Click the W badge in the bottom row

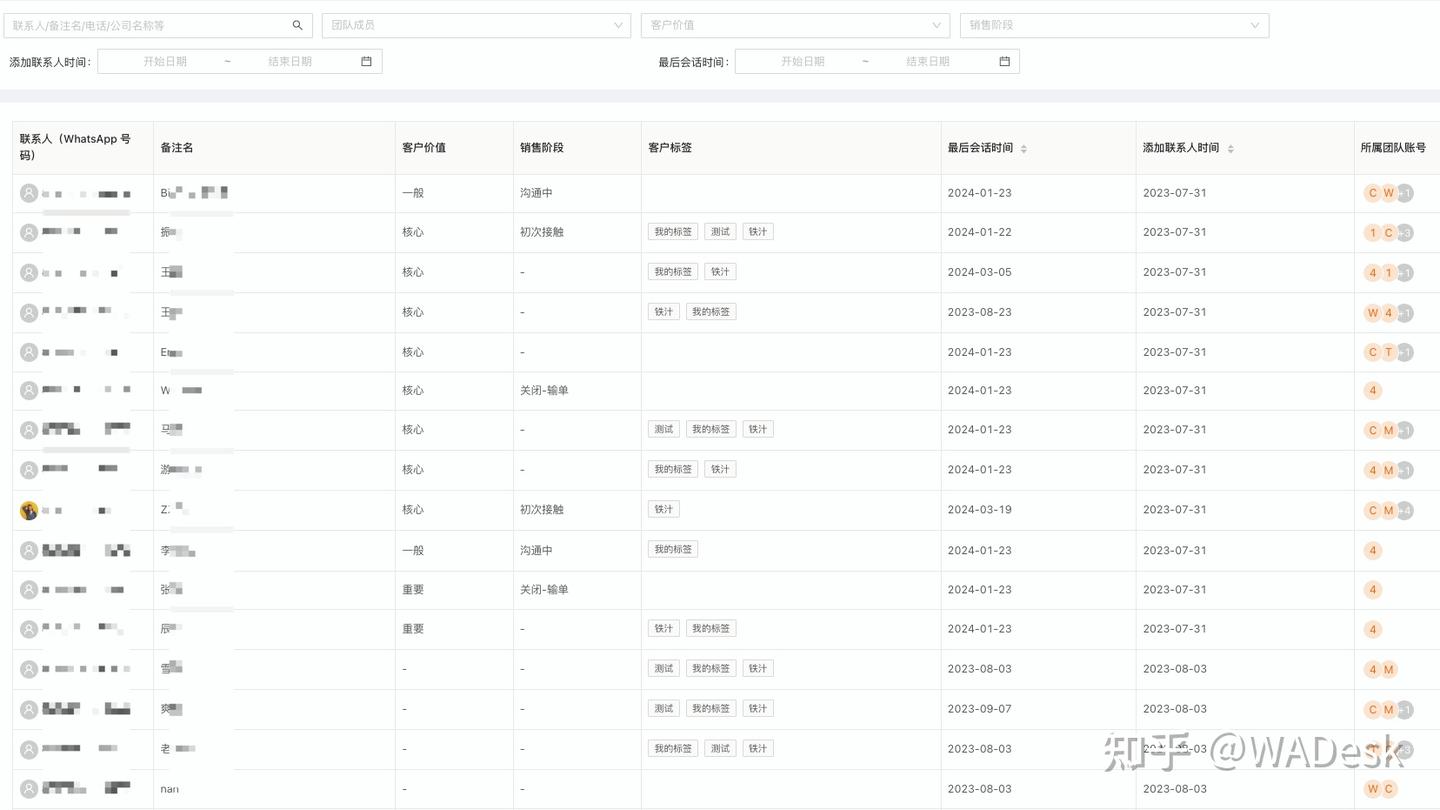pyautogui.click(x=1372, y=789)
